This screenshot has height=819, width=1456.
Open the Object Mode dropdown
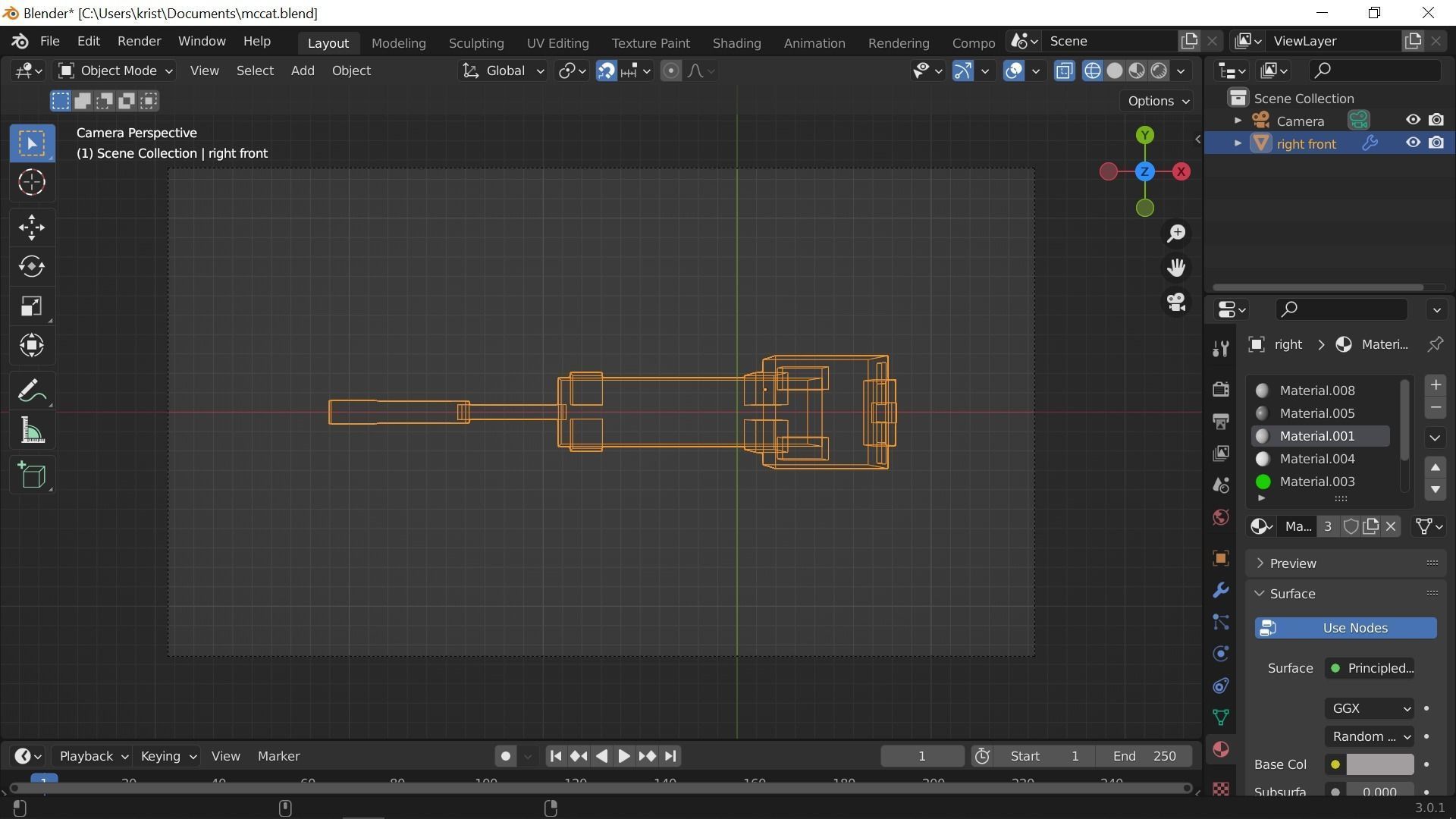point(116,71)
